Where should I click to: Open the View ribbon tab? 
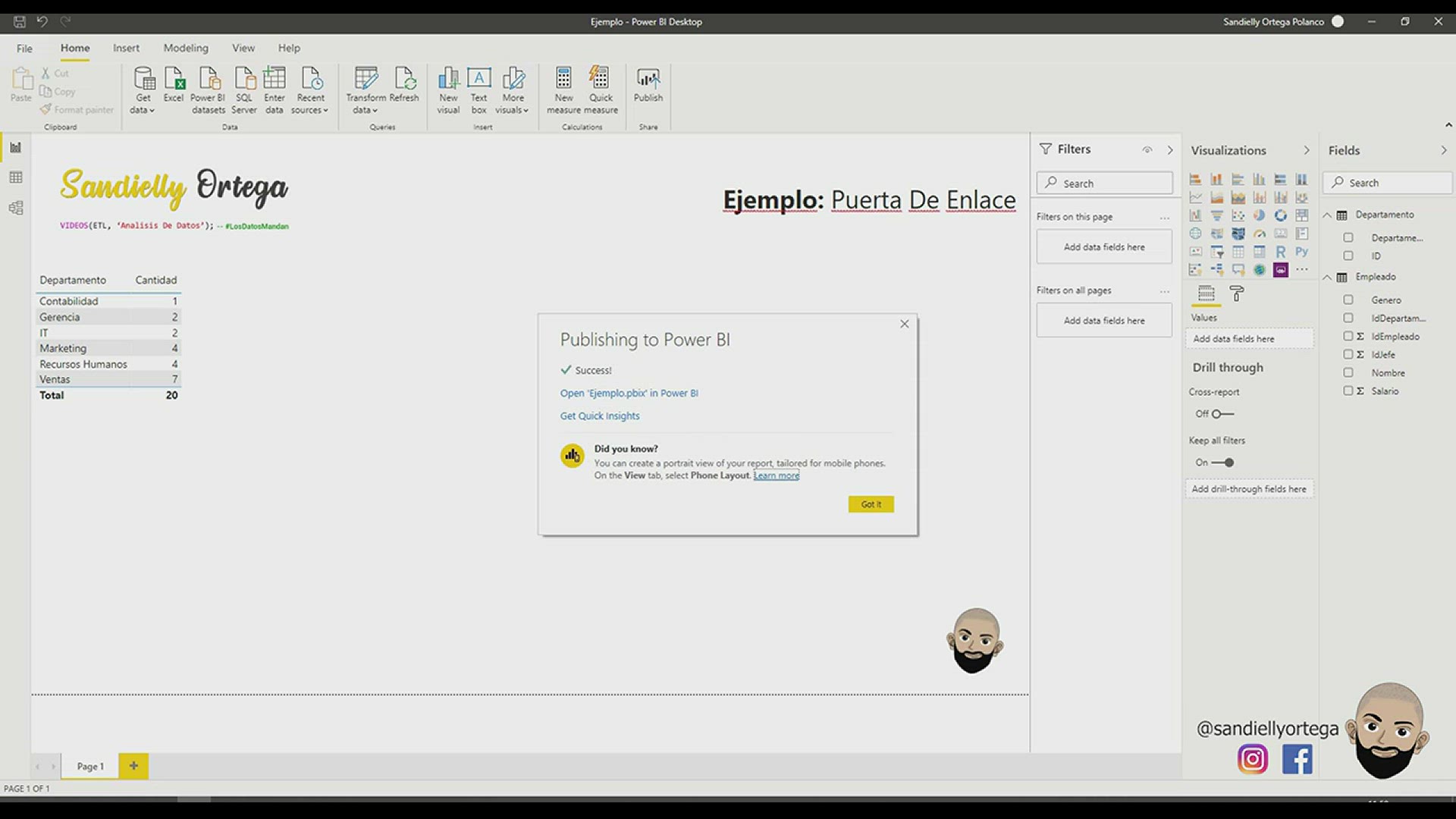(x=243, y=48)
